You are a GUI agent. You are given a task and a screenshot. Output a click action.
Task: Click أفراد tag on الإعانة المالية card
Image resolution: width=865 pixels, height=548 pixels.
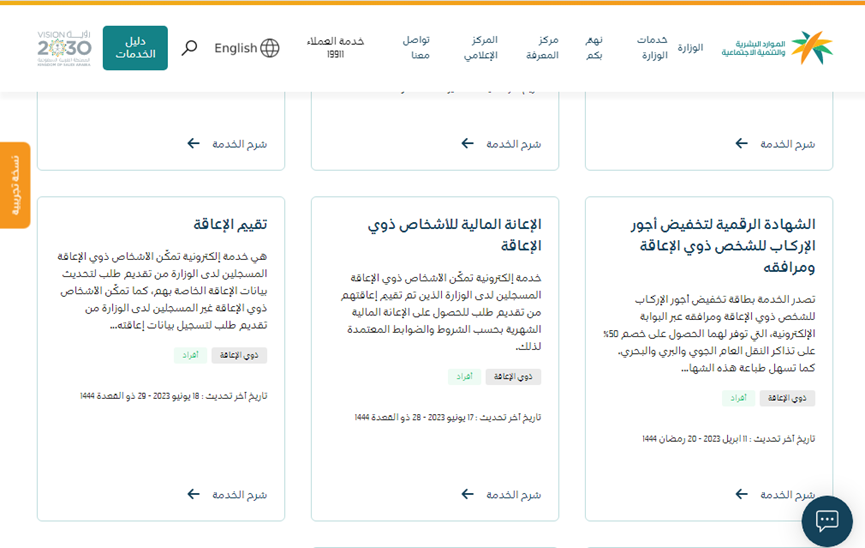click(x=463, y=377)
